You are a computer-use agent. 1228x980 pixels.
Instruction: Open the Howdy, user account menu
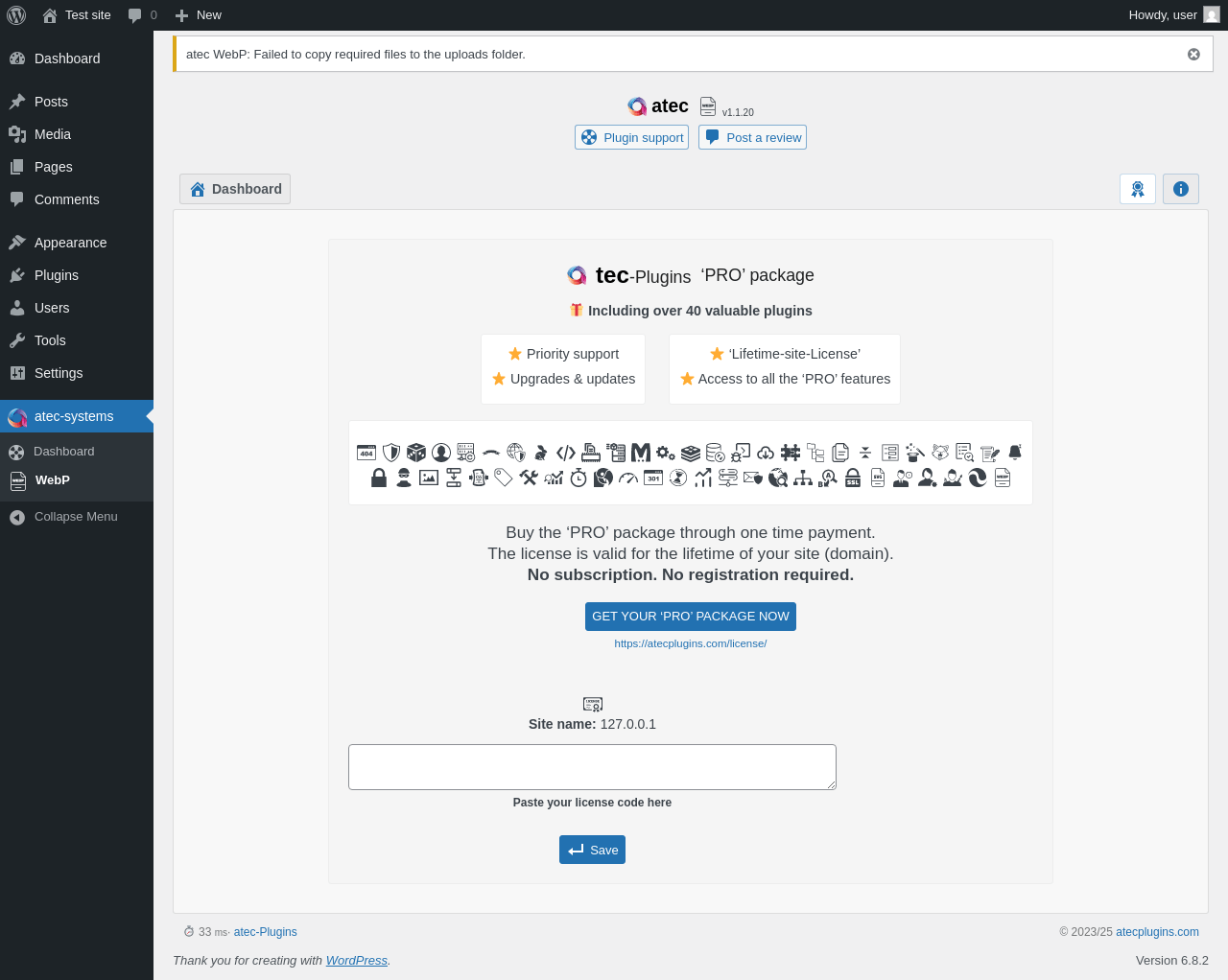coord(1174,15)
